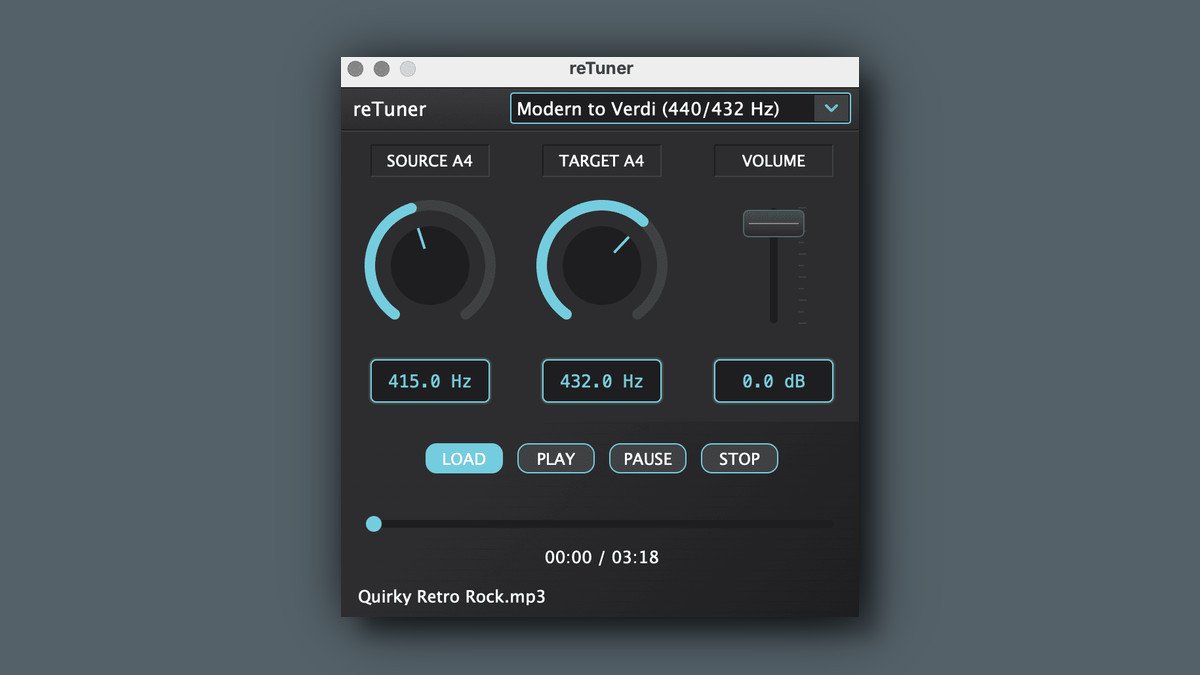
Task: Click the Source A4 rotary knob
Action: click(430, 265)
